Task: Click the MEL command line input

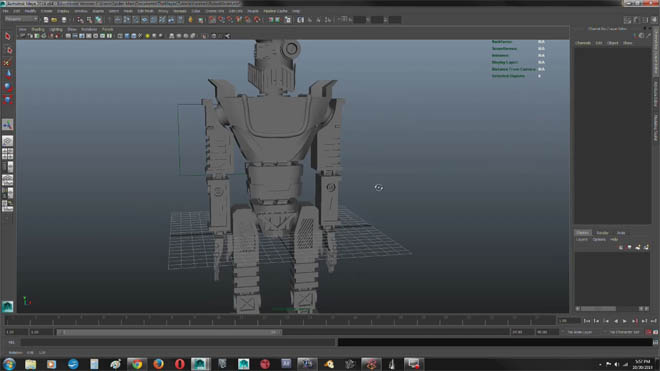Action: [178, 342]
